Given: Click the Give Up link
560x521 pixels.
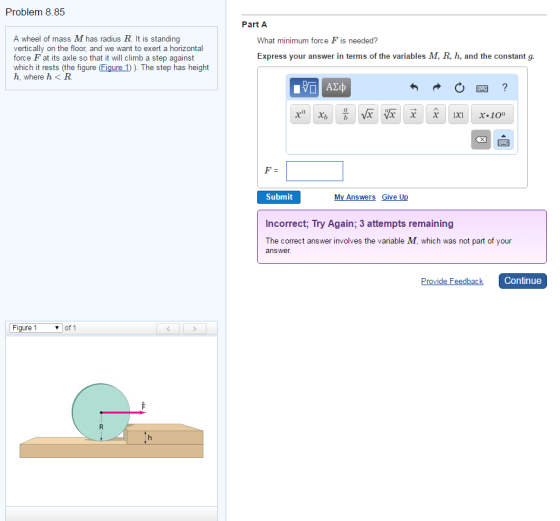Looking at the screenshot, I should click(395, 197).
